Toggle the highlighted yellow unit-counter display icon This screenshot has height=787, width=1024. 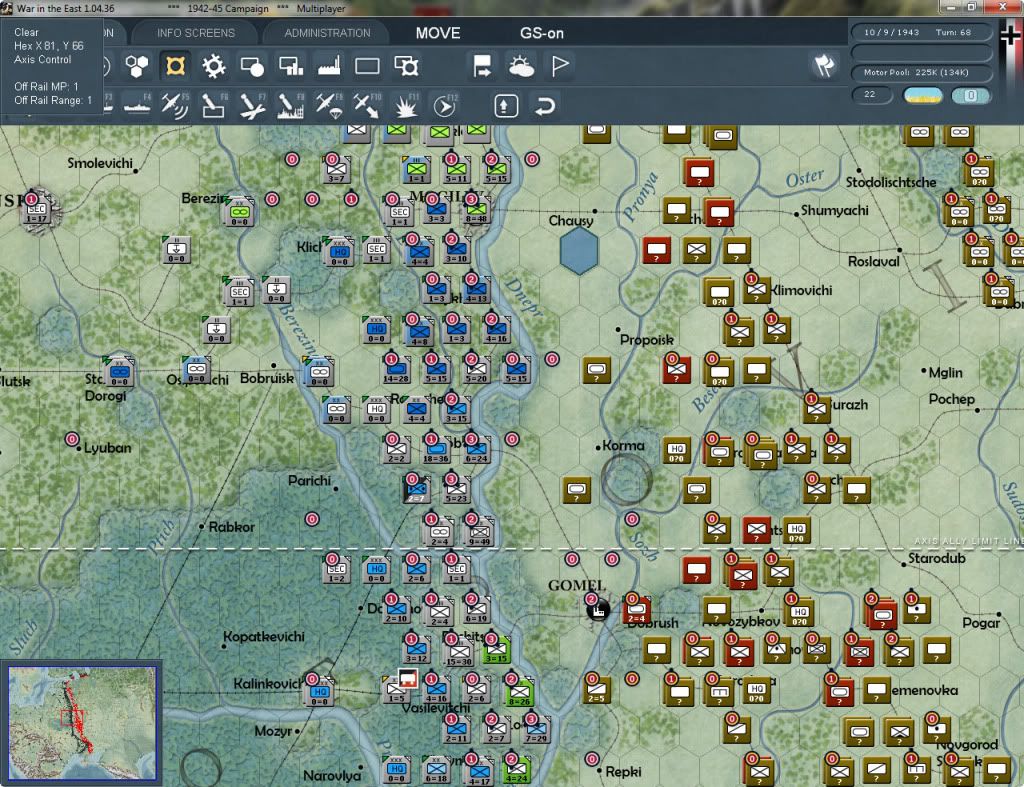(x=175, y=66)
